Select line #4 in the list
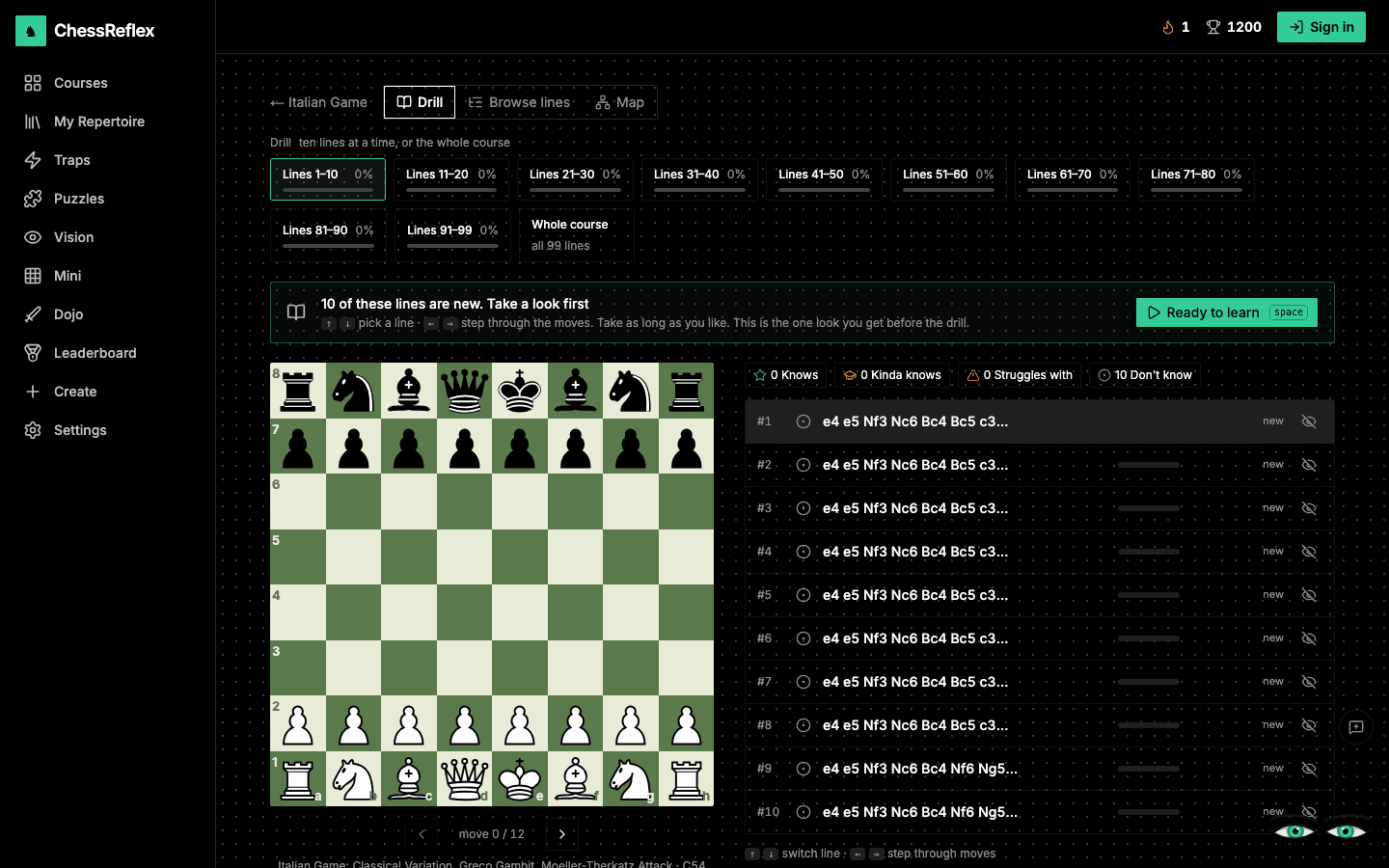 tap(1040, 552)
